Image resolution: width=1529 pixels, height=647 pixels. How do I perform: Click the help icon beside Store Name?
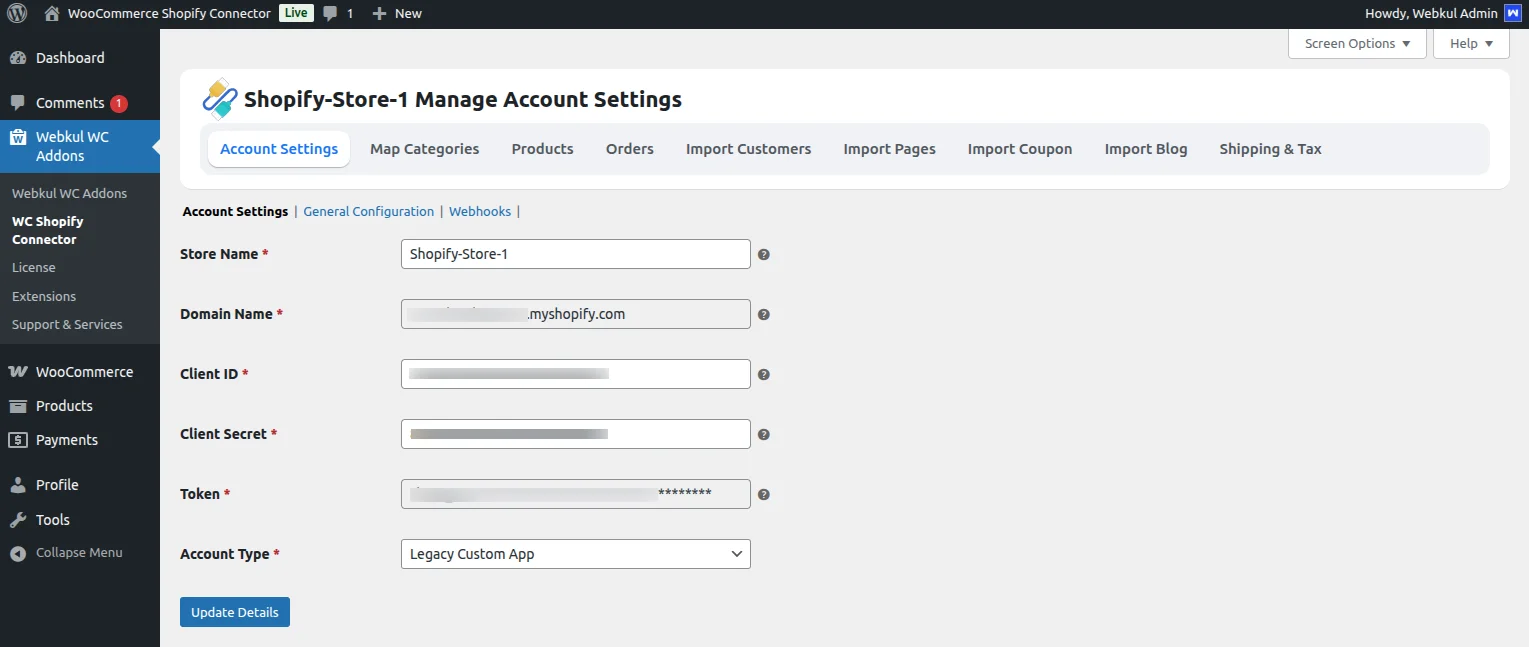click(x=764, y=255)
